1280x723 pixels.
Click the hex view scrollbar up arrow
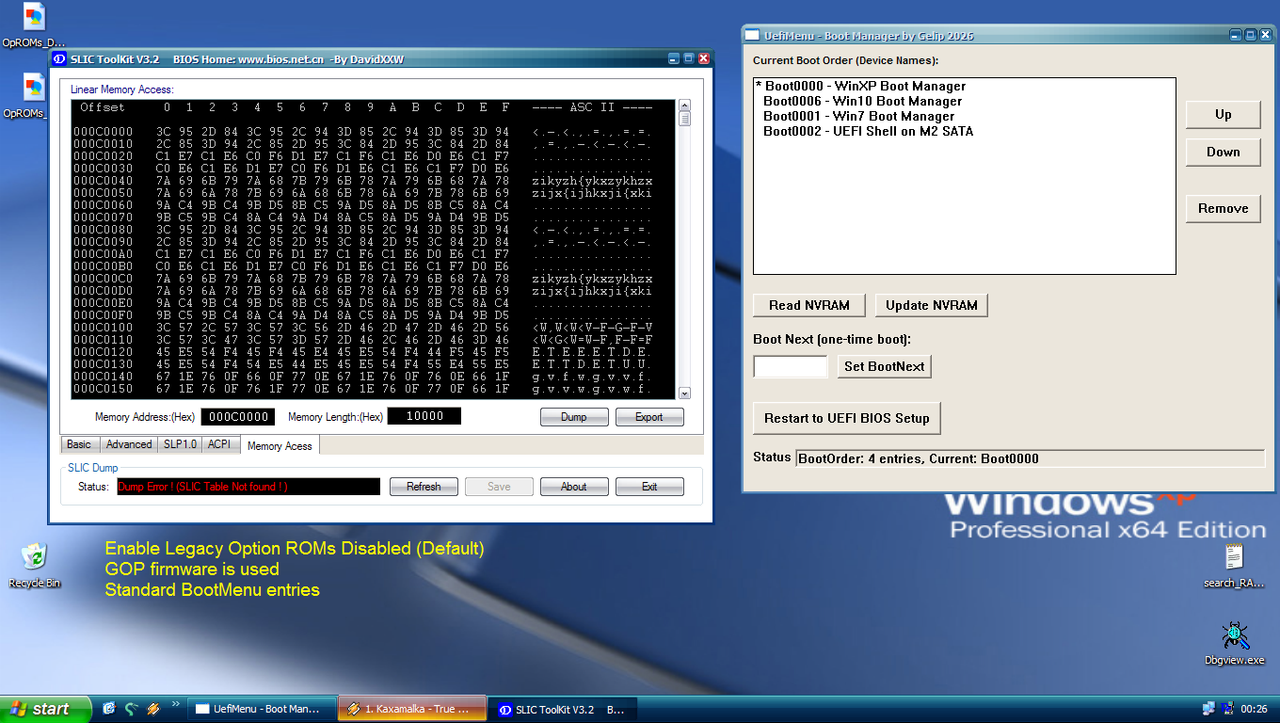684,105
